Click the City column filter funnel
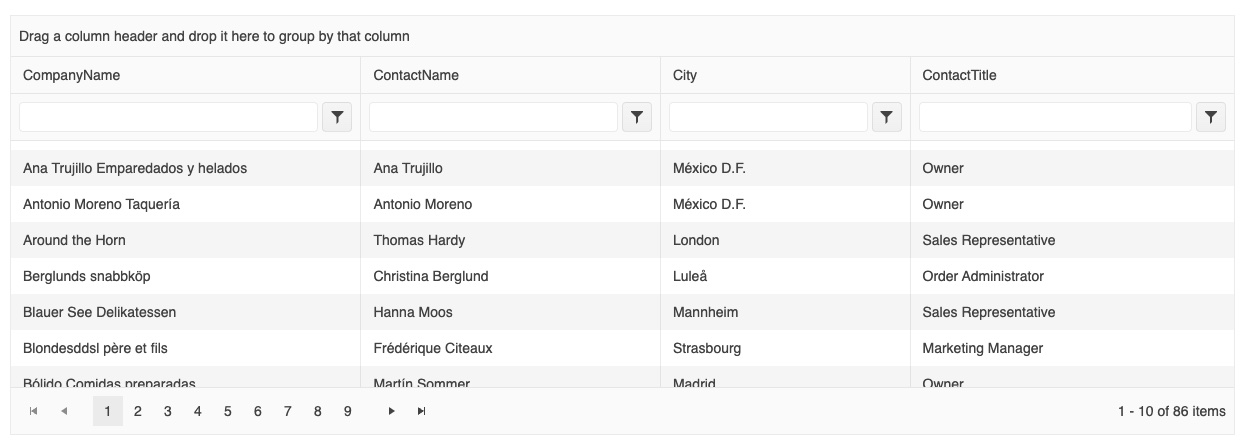The width and height of the screenshot is (1244, 446). click(887, 117)
